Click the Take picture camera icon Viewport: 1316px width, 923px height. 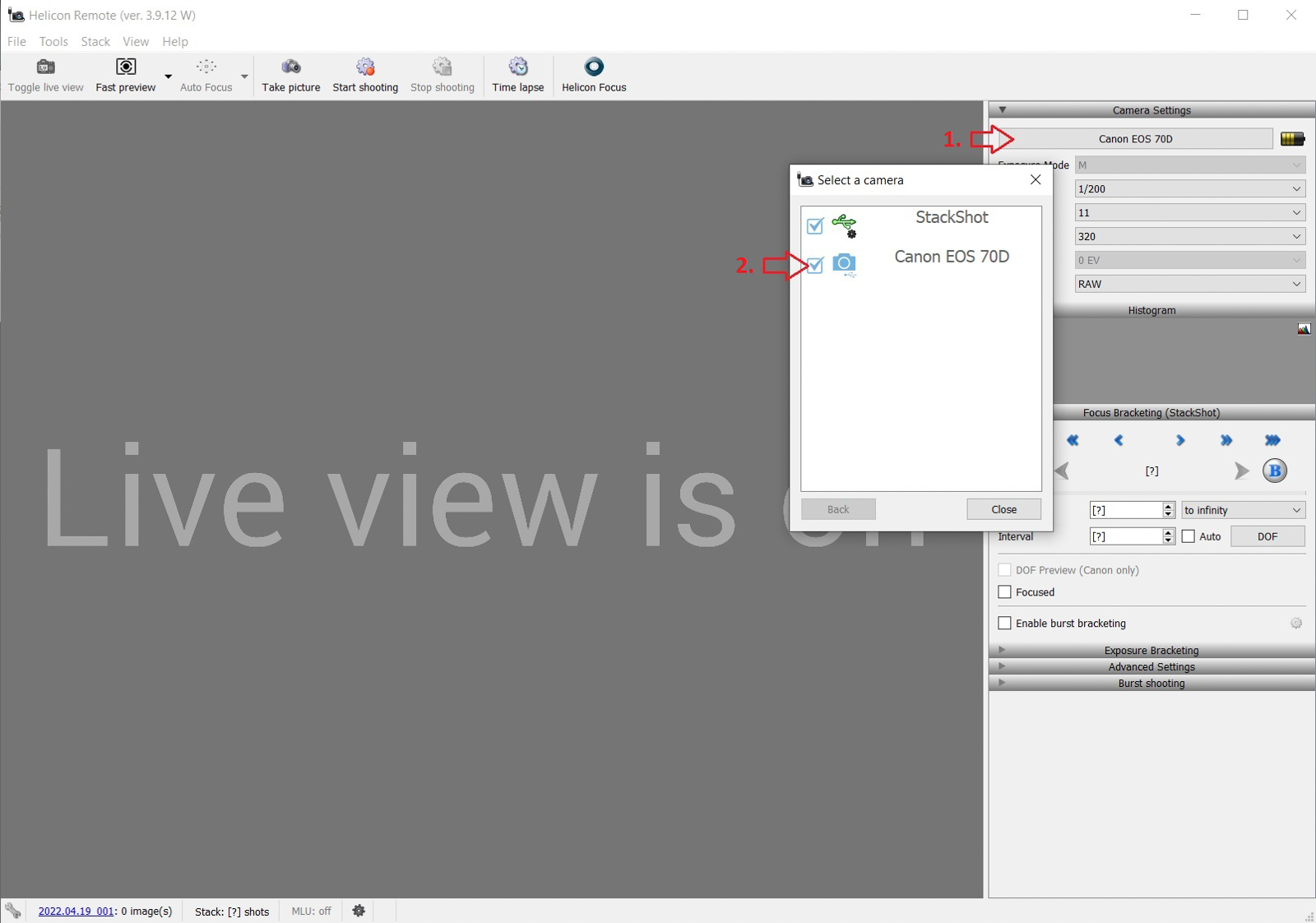pos(291,67)
